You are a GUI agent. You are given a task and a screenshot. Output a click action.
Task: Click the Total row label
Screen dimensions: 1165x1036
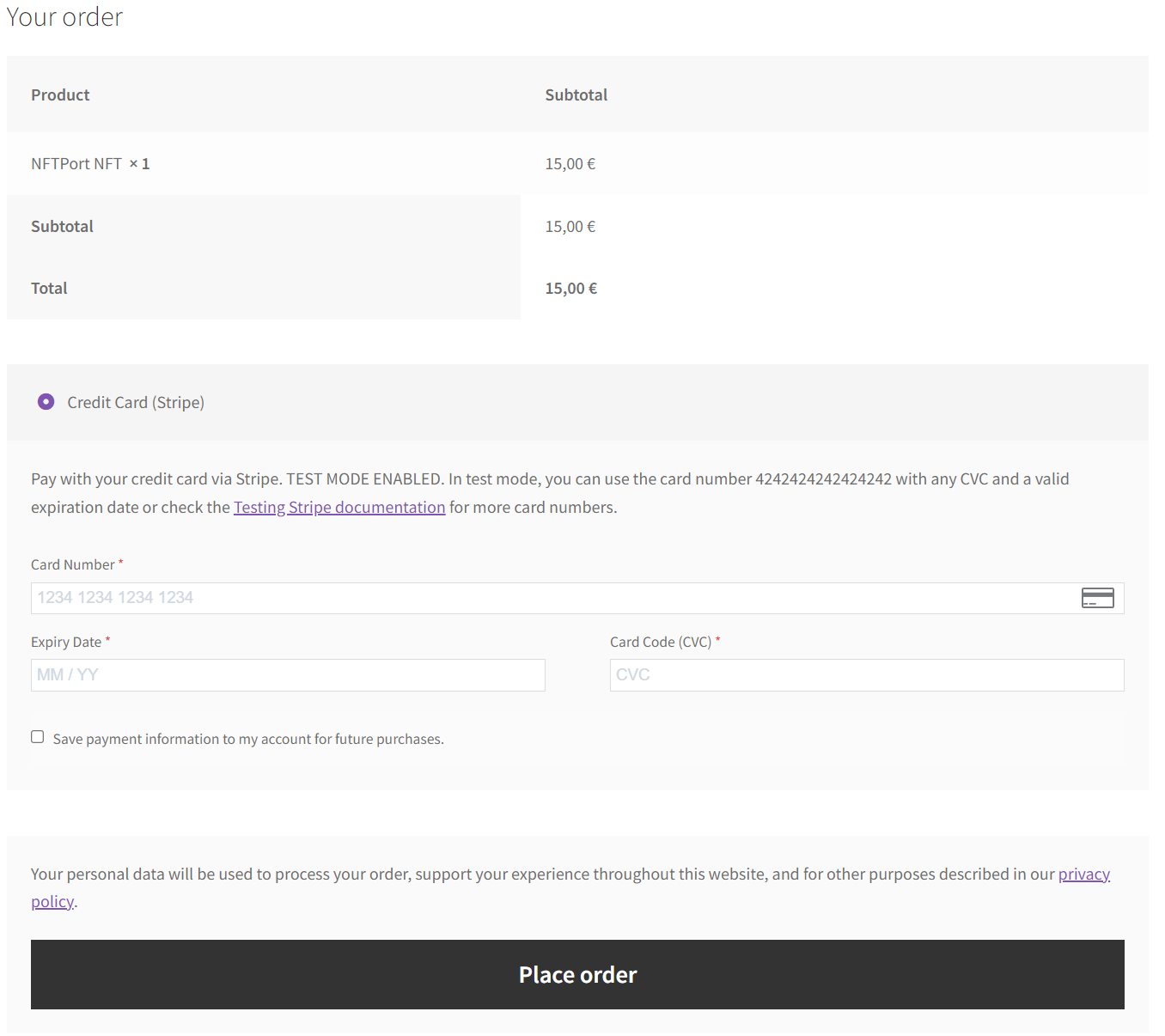(x=49, y=289)
